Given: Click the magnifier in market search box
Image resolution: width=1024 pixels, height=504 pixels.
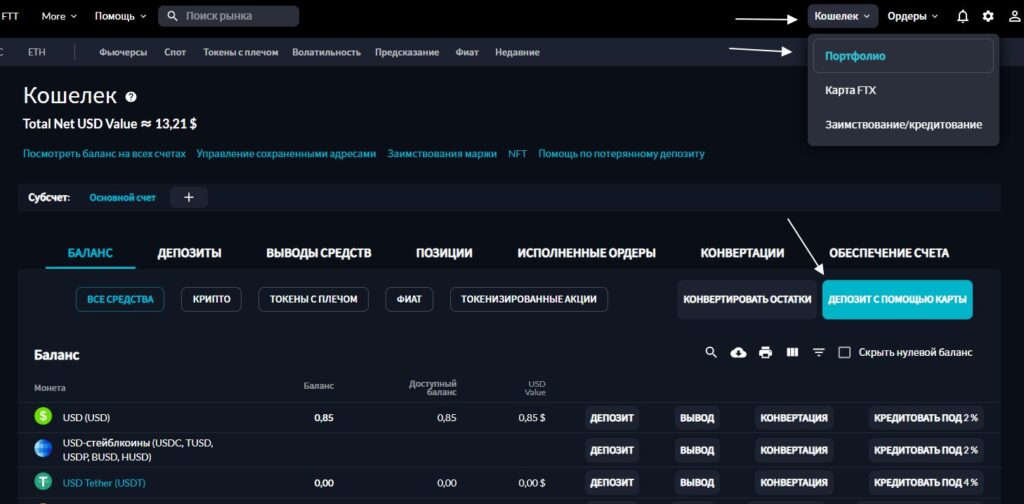Looking at the screenshot, I should point(172,16).
